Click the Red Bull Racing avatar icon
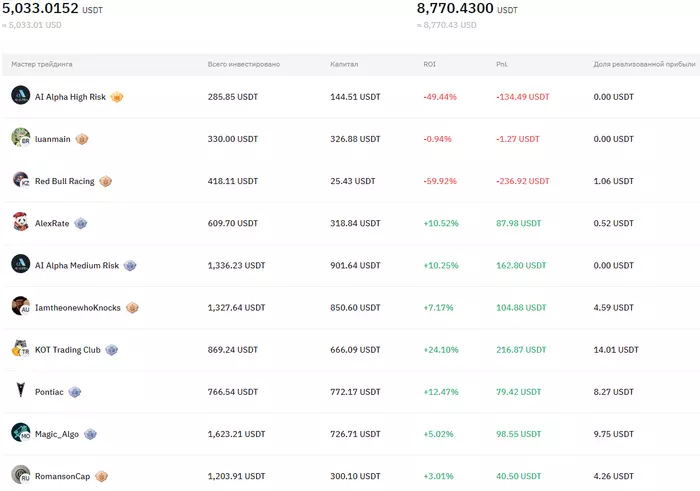Image resolution: width=700 pixels, height=491 pixels. tap(21, 180)
